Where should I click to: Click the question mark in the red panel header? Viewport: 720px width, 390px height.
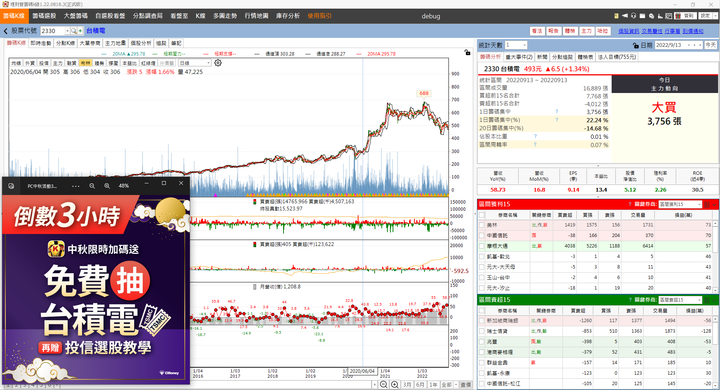coord(630,204)
